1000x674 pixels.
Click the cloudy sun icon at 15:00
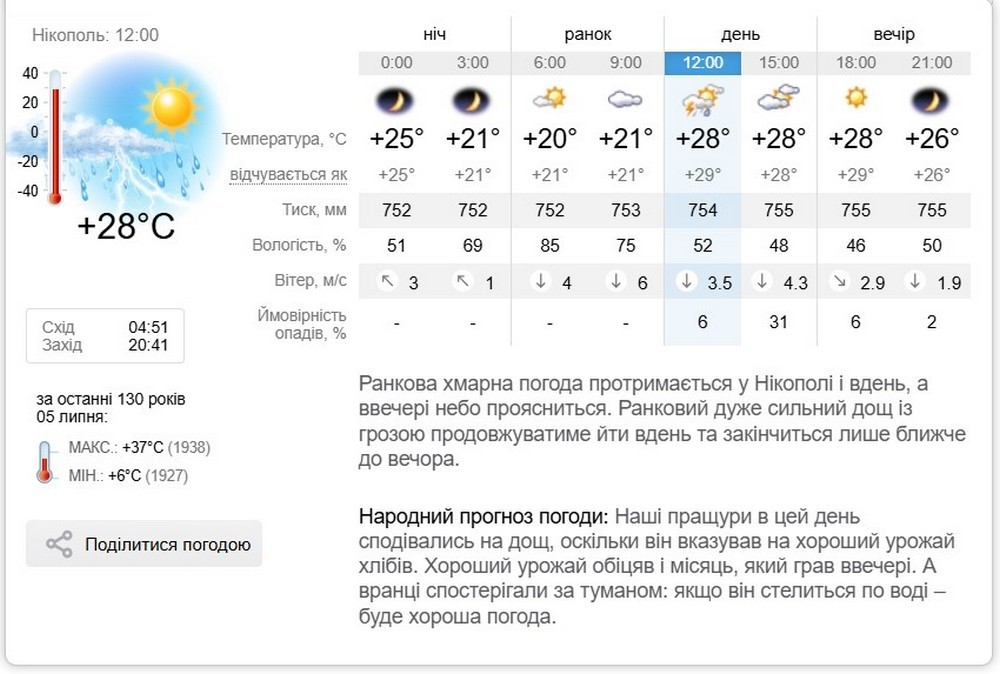[x=778, y=97]
